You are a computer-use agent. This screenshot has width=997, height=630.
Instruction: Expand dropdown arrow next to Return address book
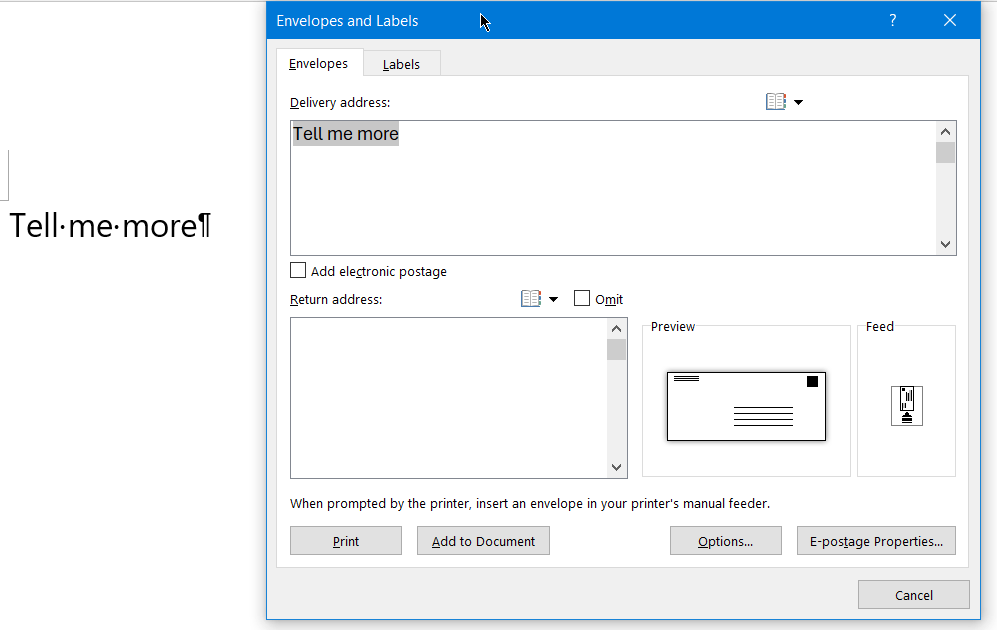click(553, 299)
